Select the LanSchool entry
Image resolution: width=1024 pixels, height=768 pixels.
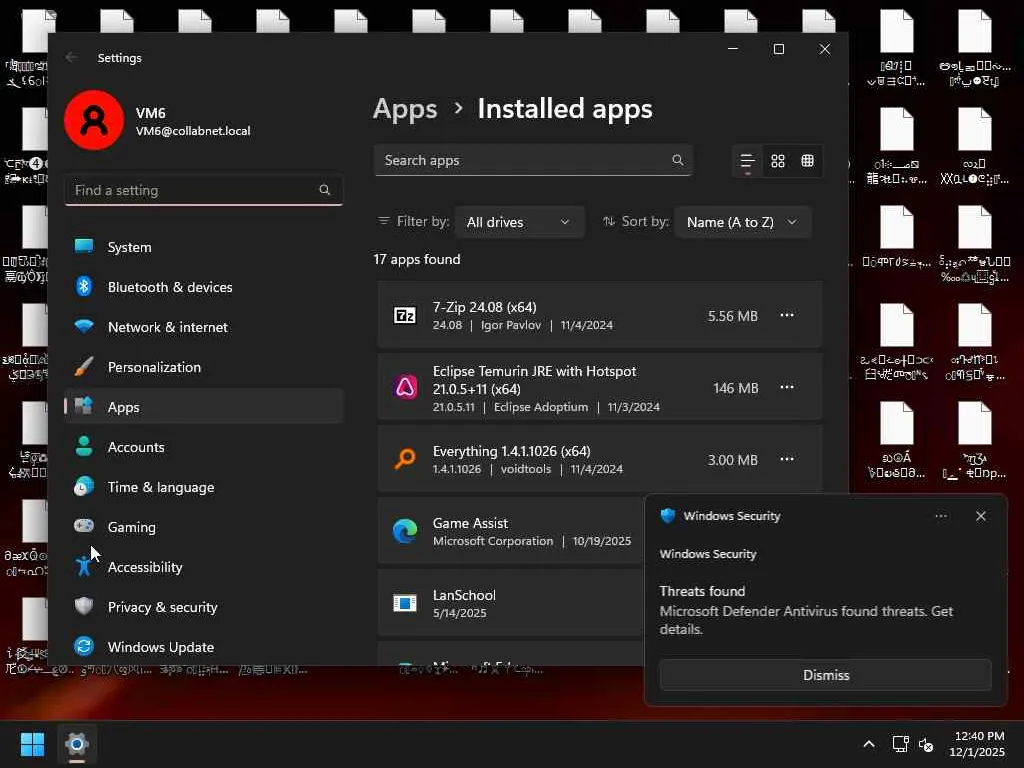(x=511, y=603)
